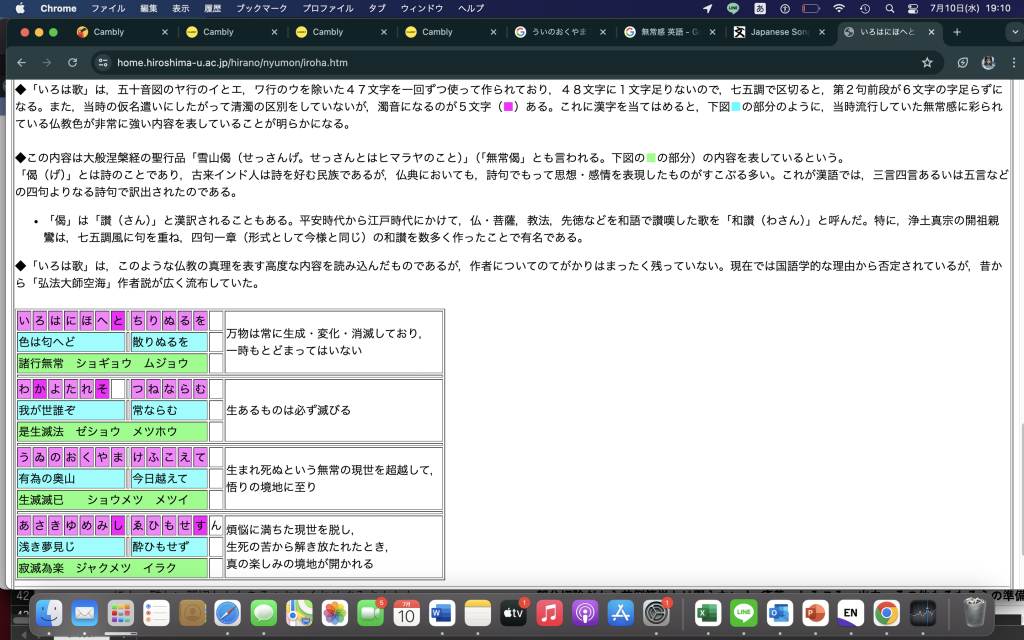
Task: Go back using the back arrow icon
Action: pos(21,62)
